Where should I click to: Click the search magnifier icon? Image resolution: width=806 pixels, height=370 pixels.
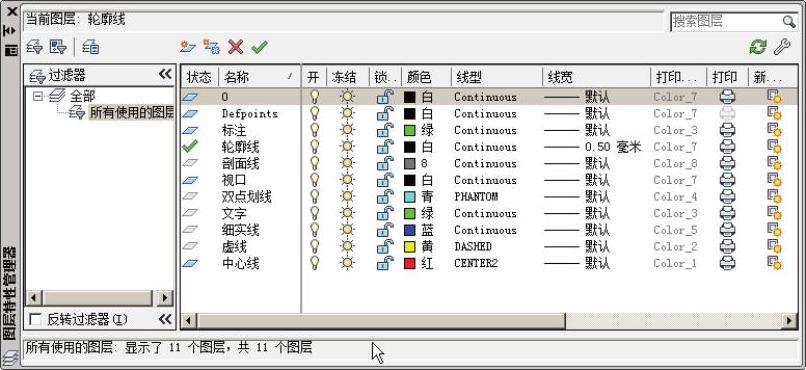pyautogui.click(x=789, y=22)
